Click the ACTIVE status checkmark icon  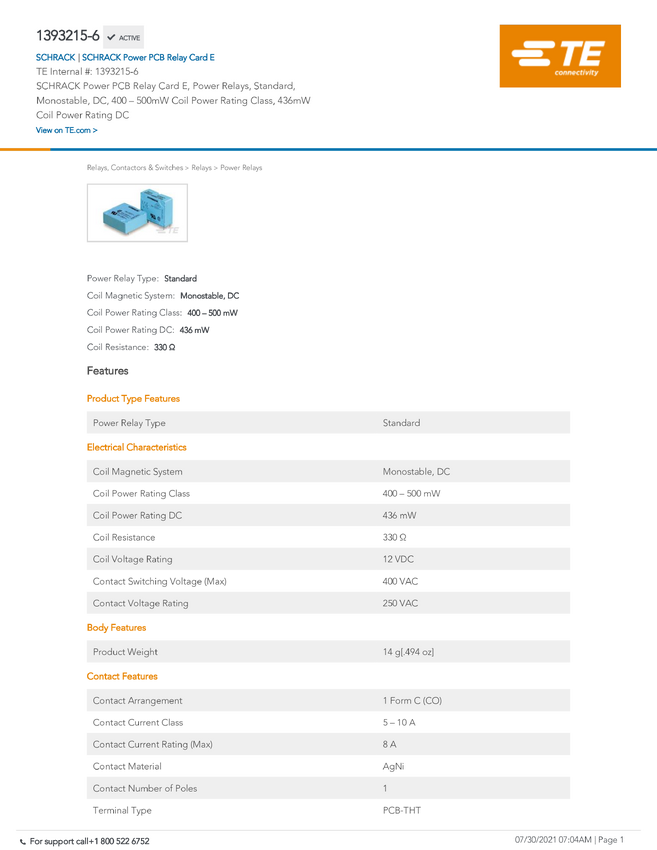click(x=111, y=37)
